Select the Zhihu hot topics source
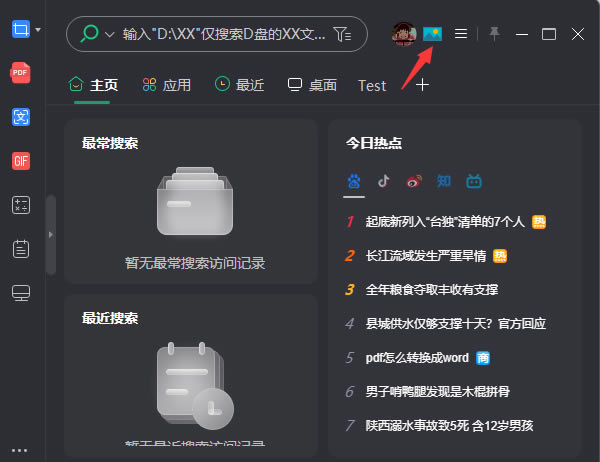600x462 pixels. pyautogui.click(x=444, y=181)
